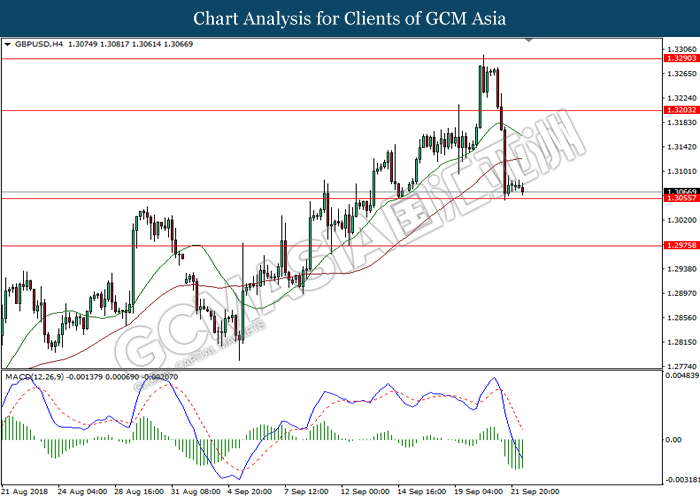
Task: Click the 1.31830 price axis value
Action: [682, 122]
